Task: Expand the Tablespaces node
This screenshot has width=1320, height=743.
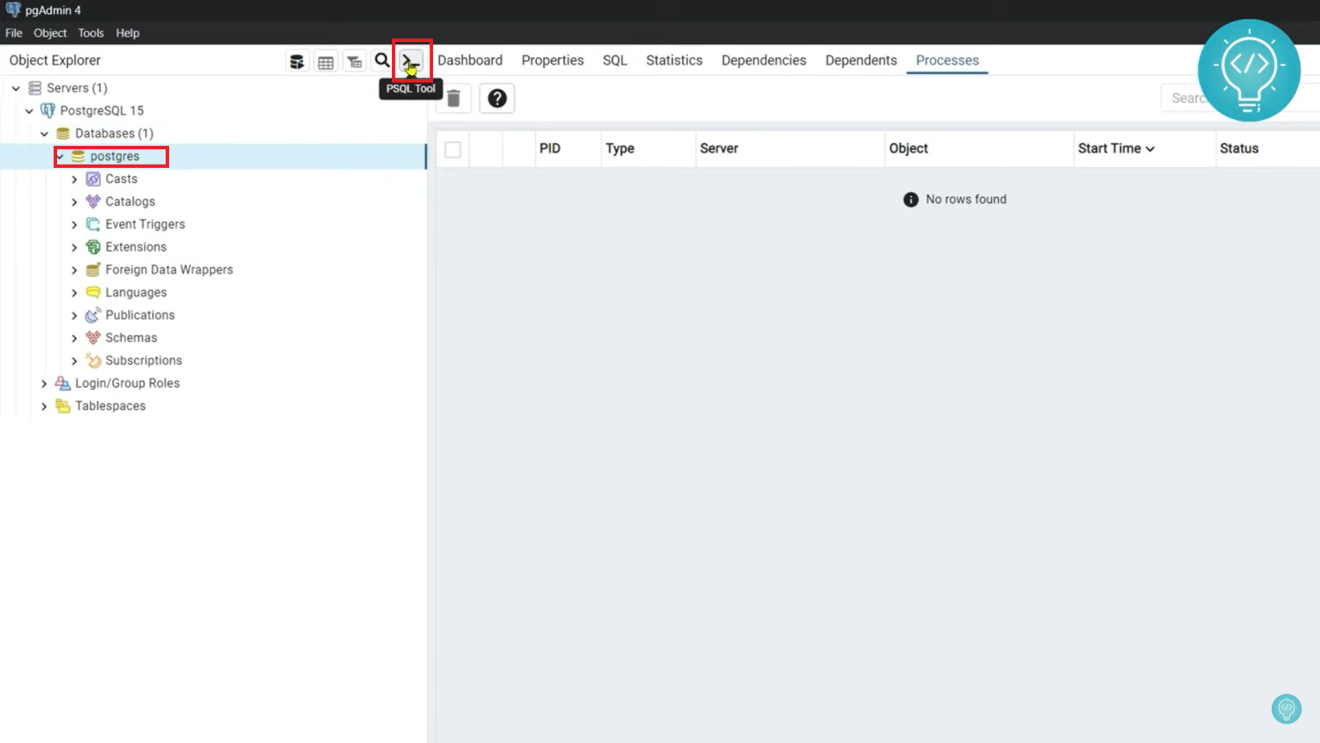Action: point(44,405)
